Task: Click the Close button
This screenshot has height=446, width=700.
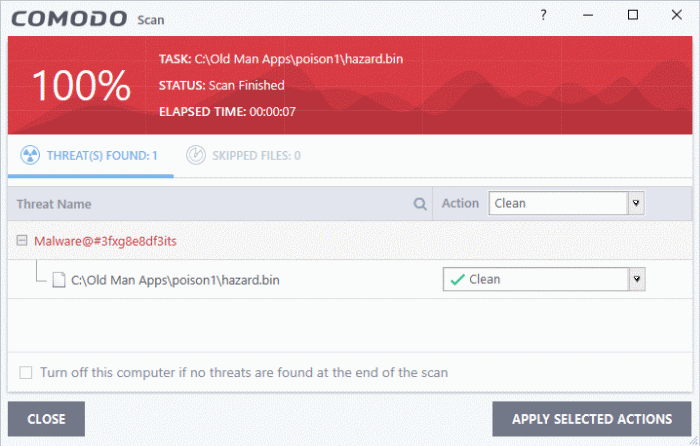Action: point(46,419)
